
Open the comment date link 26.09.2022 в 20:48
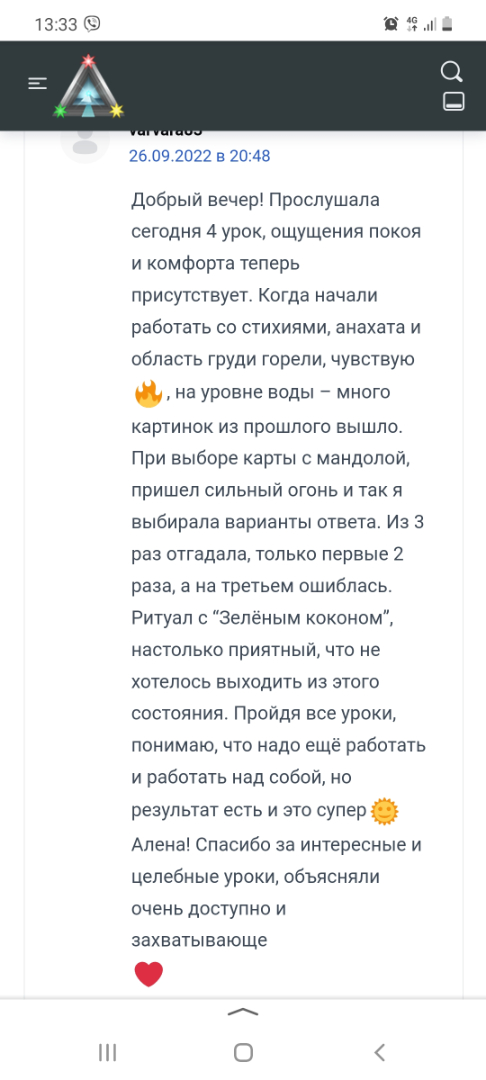[x=200, y=156]
